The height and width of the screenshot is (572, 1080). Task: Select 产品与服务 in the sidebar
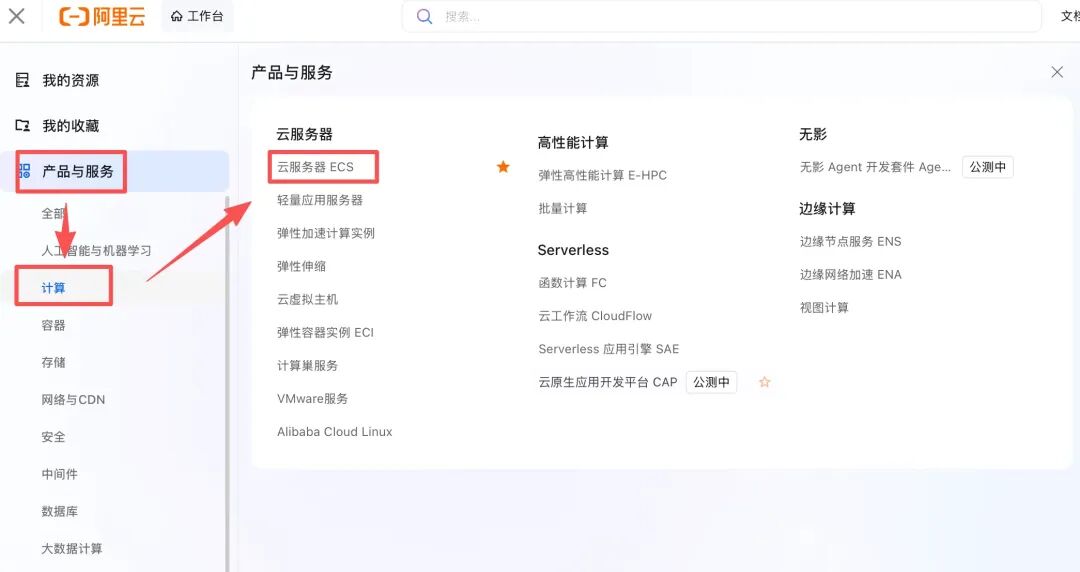click(114, 171)
